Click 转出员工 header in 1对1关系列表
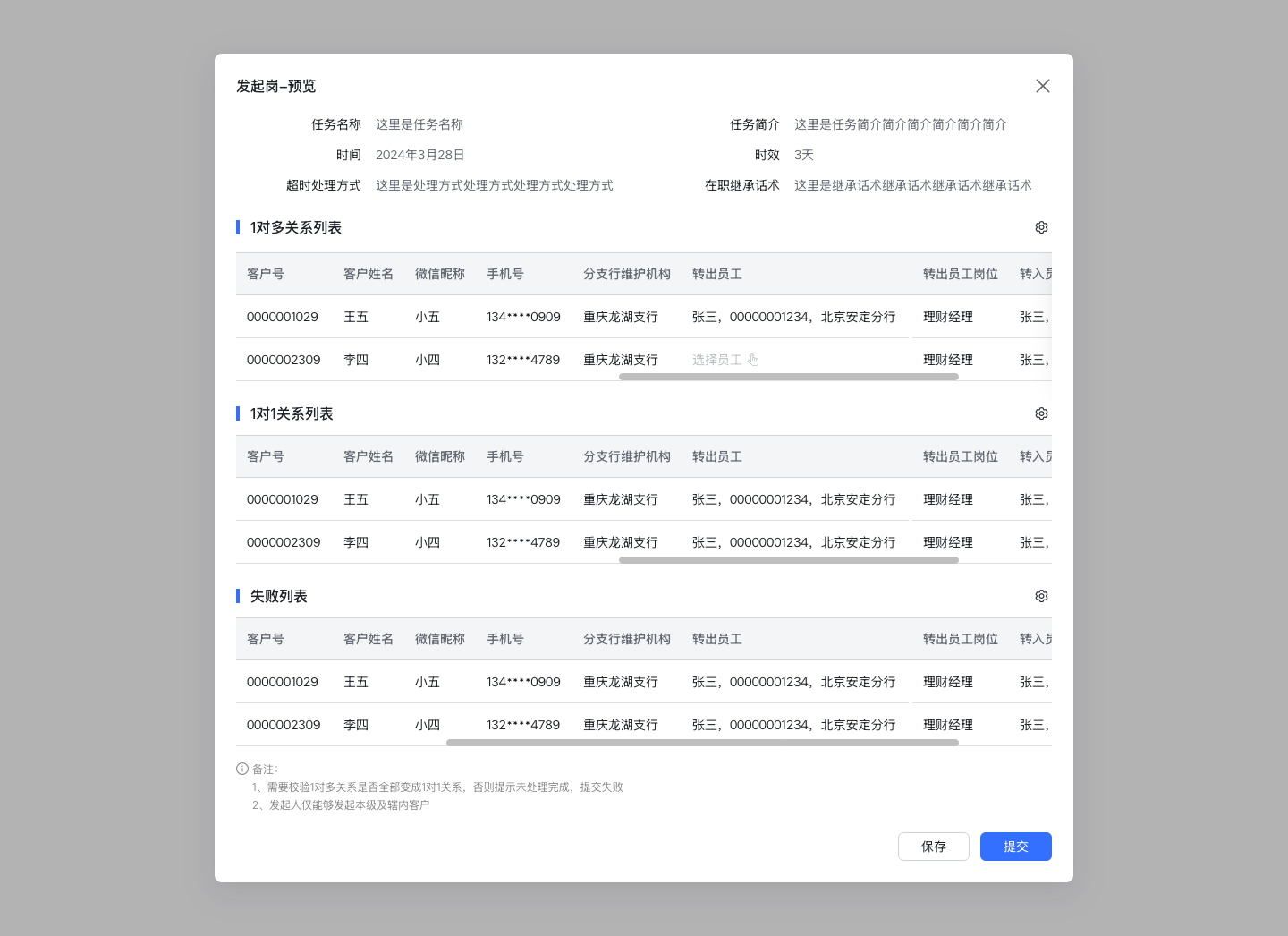1288x936 pixels. click(x=717, y=456)
